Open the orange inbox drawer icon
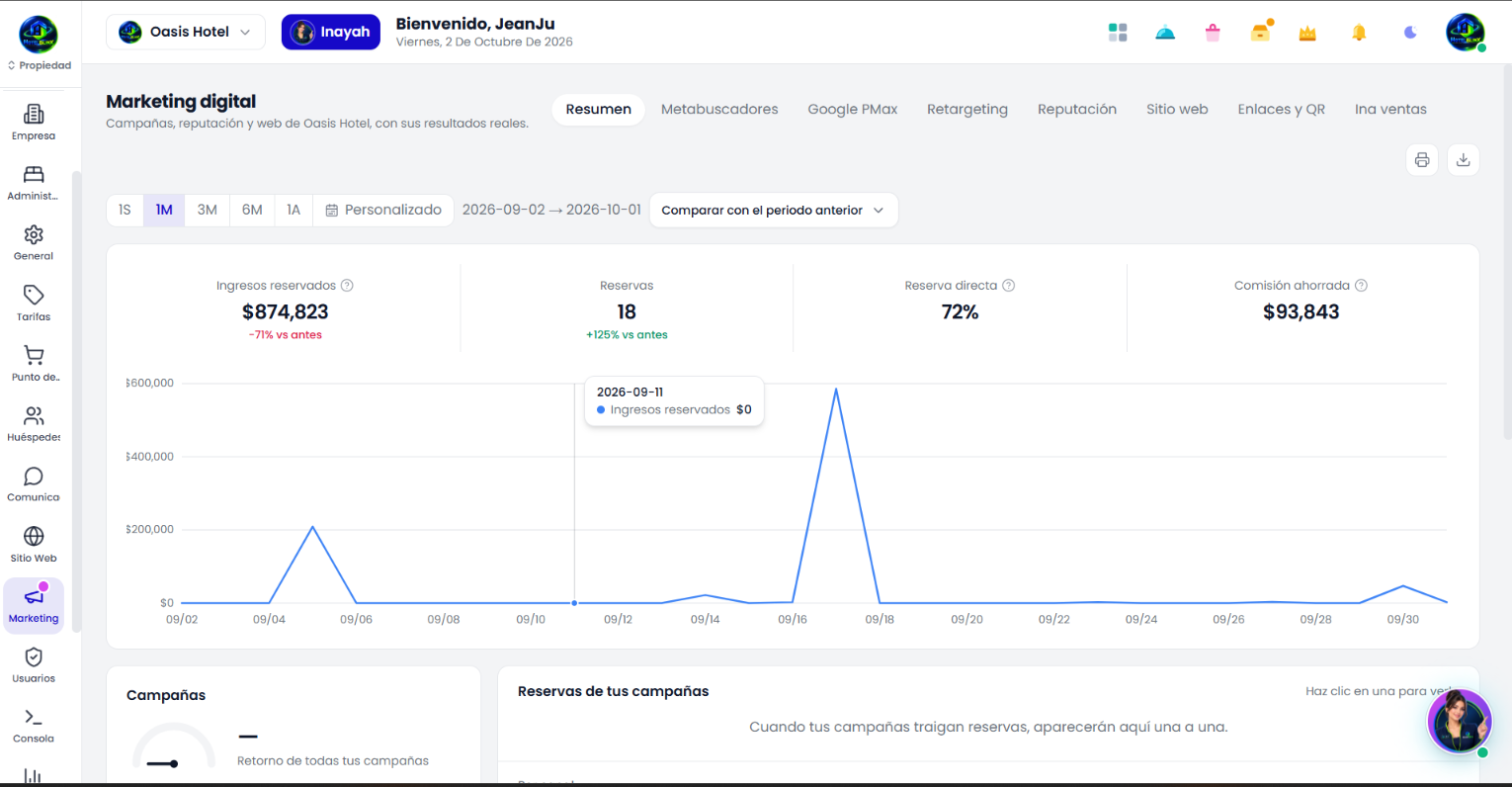 1260,33
